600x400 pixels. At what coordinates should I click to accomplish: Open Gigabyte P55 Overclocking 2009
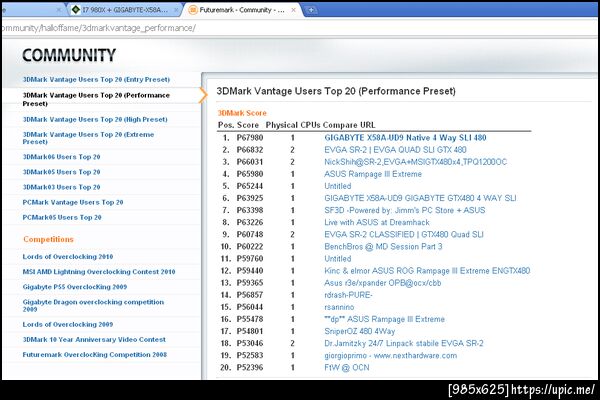(x=75, y=287)
